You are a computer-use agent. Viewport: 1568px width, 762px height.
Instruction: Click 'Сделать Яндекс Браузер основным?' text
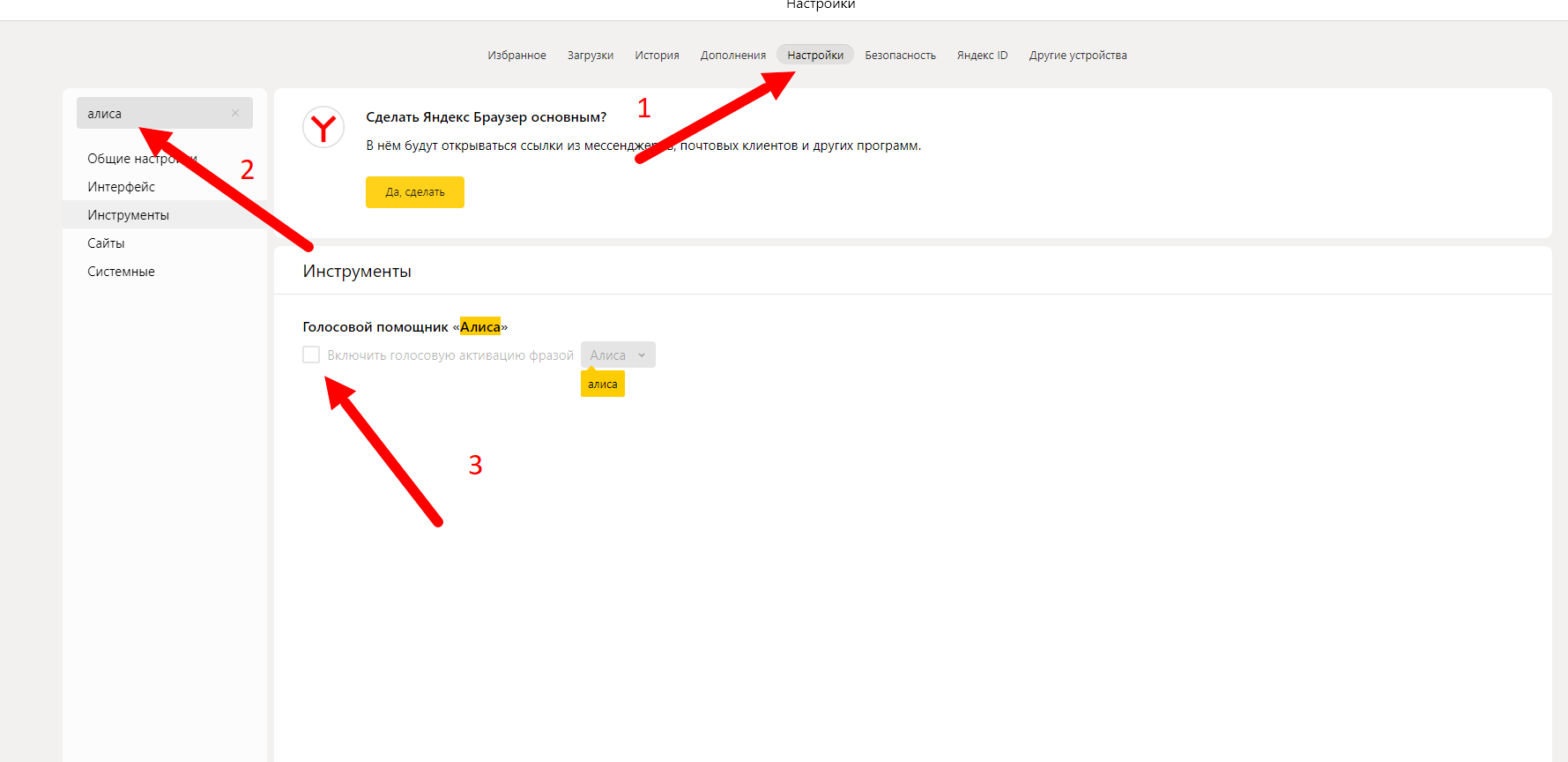[487, 117]
